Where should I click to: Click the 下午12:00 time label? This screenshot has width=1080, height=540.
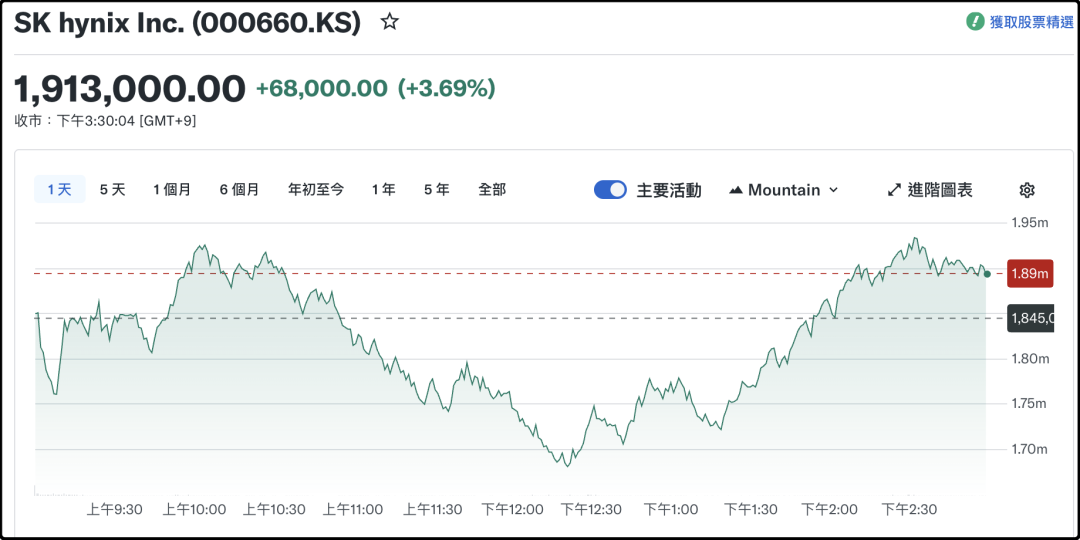point(512,510)
